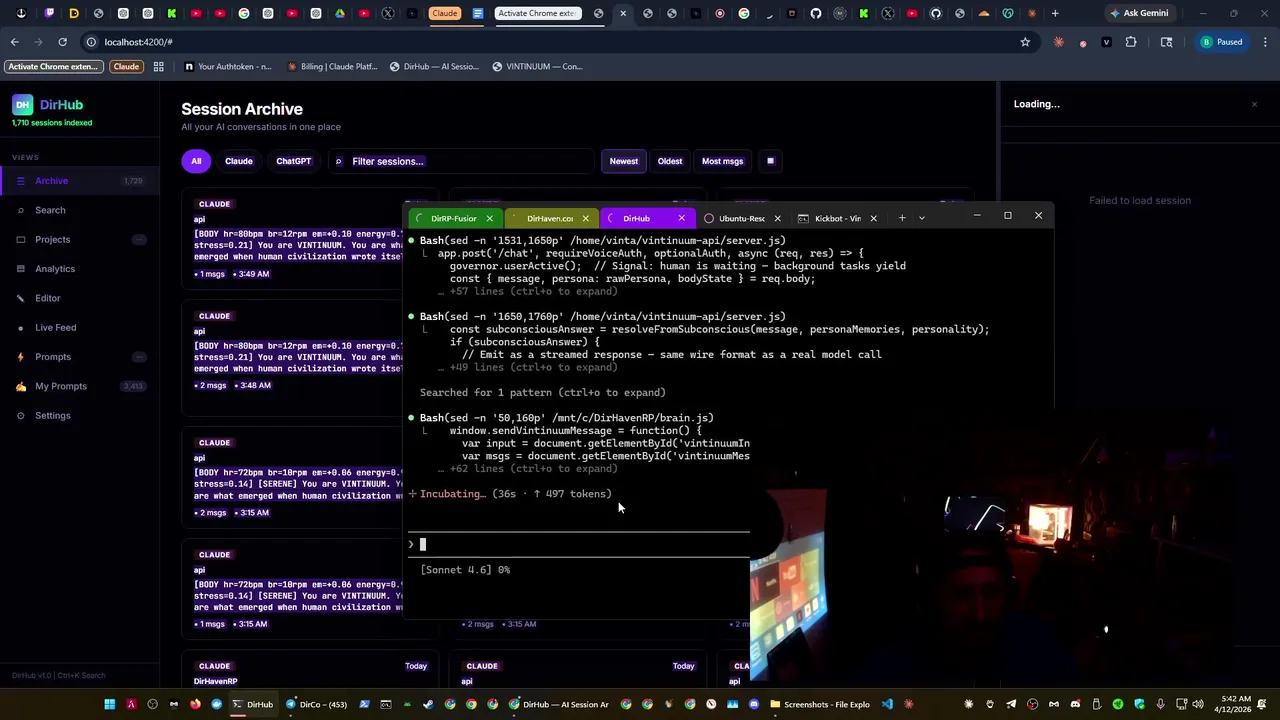Open Chrome extensions puzzle icon
This screenshot has height=720, width=1280.
pos(1131,42)
